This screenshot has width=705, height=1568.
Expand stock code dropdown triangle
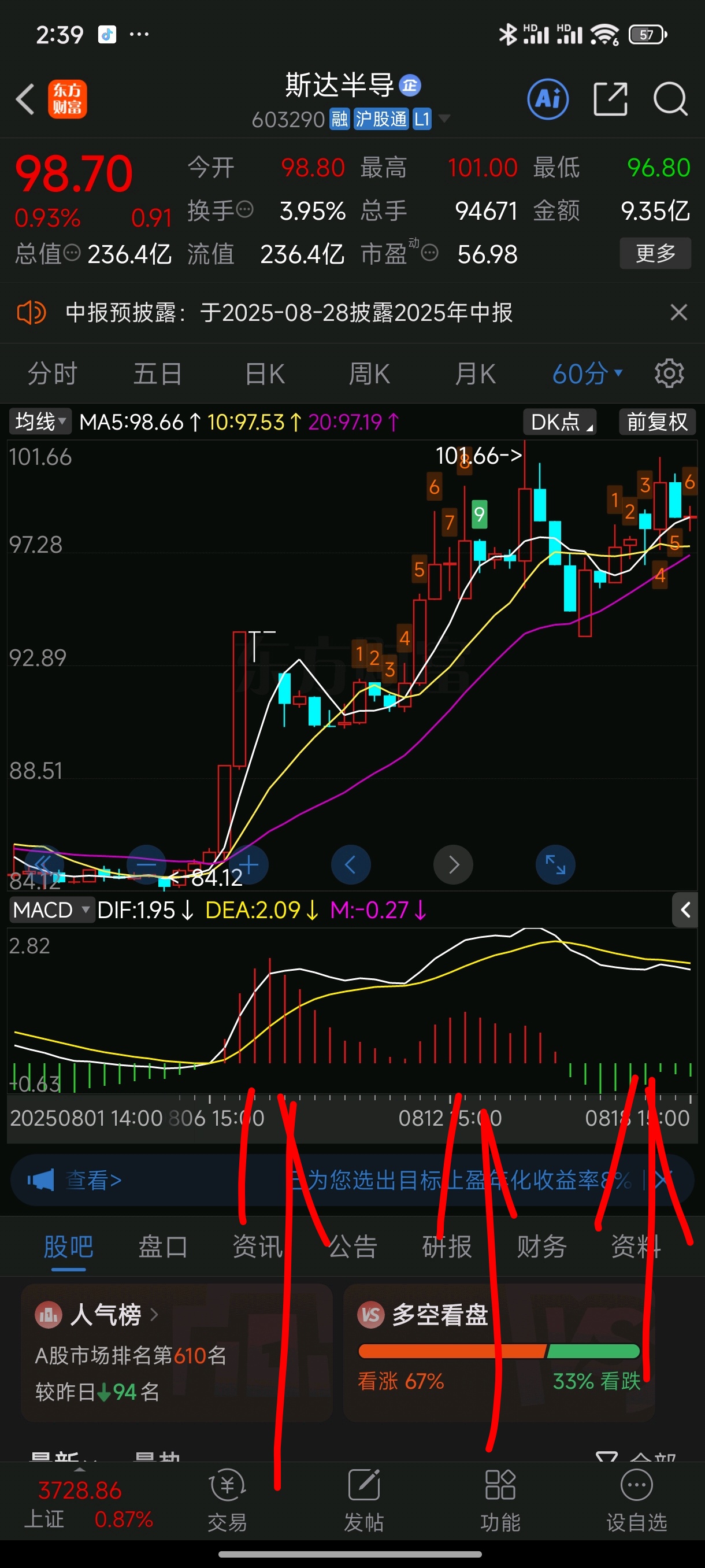click(x=444, y=118)
